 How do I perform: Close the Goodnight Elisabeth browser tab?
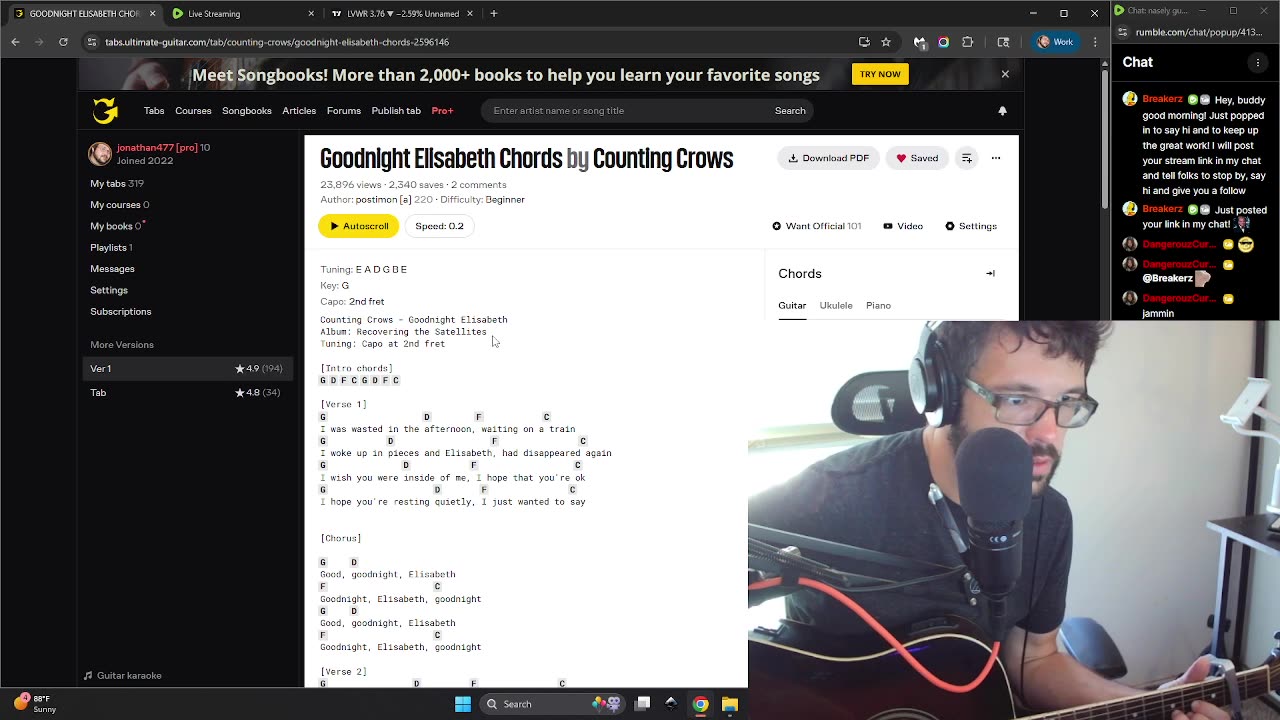click(152, 14)
